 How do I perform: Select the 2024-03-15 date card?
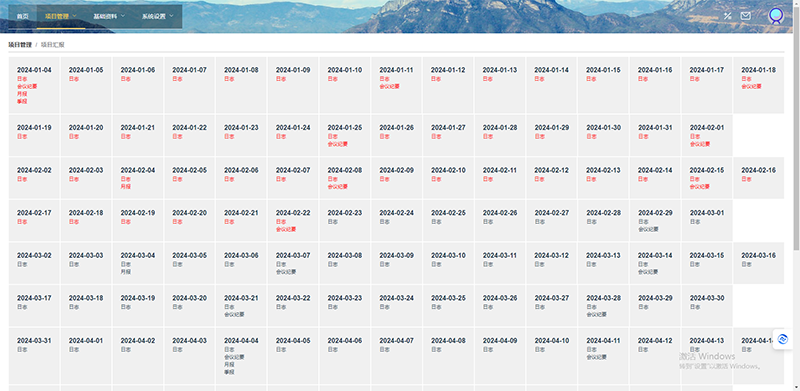[707, 263]
